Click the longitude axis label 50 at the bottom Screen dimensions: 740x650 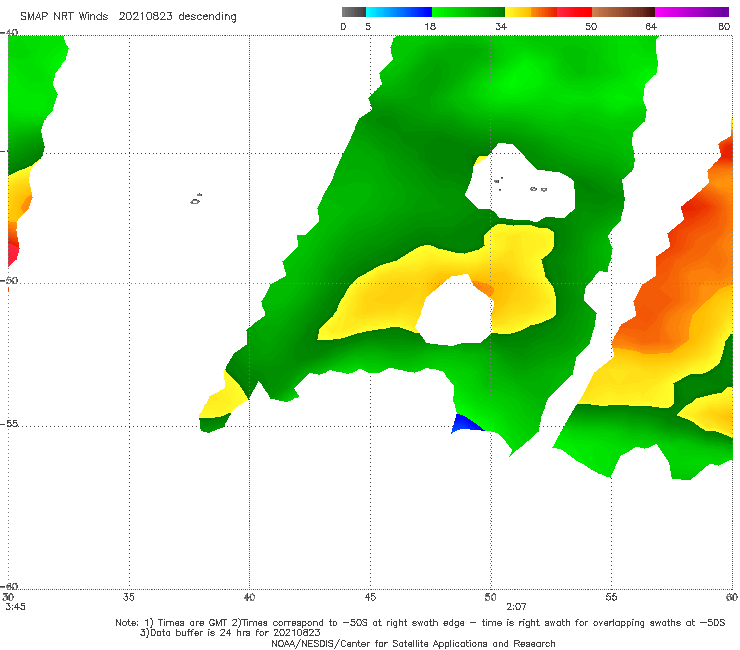(490, 597)
